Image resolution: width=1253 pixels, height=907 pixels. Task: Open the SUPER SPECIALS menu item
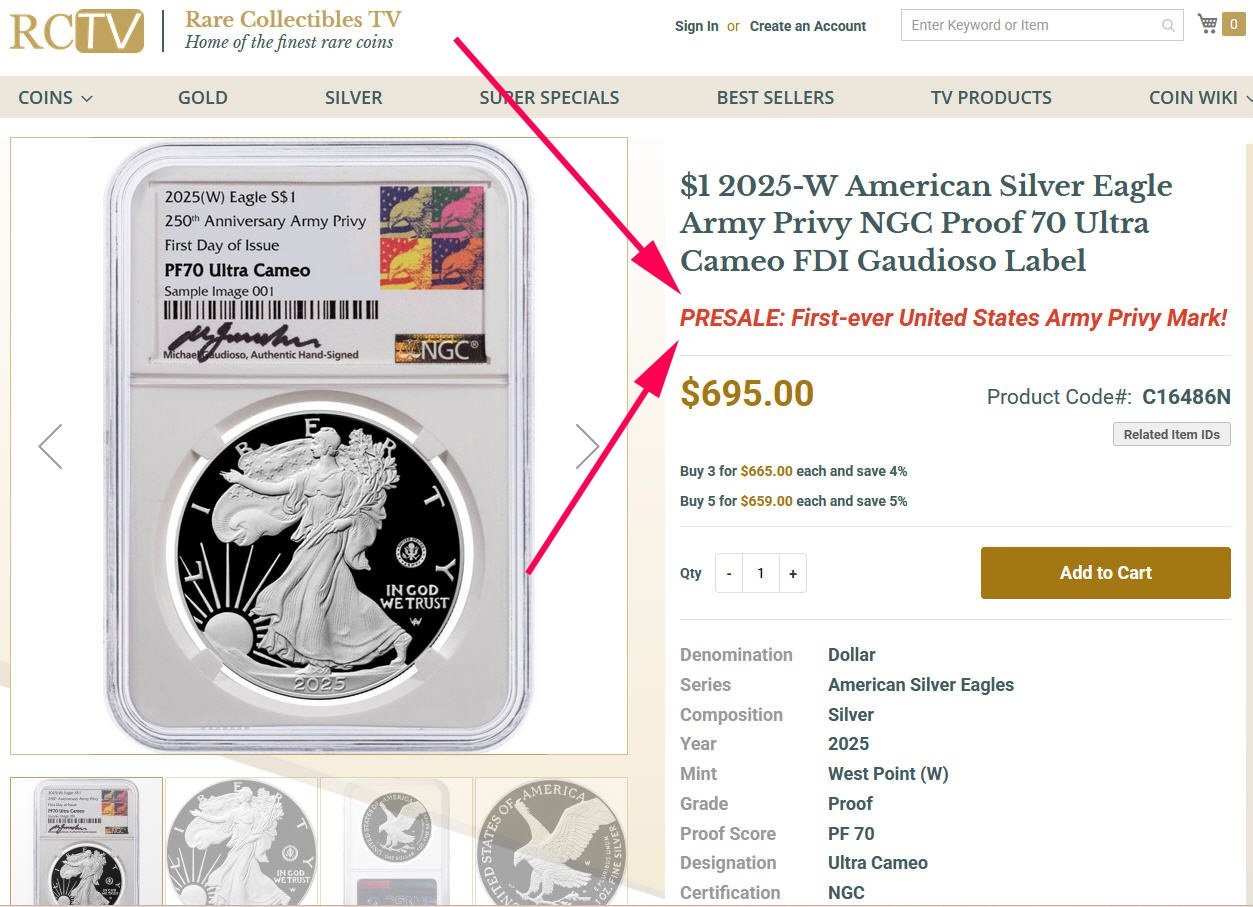[x=549, y=97]
